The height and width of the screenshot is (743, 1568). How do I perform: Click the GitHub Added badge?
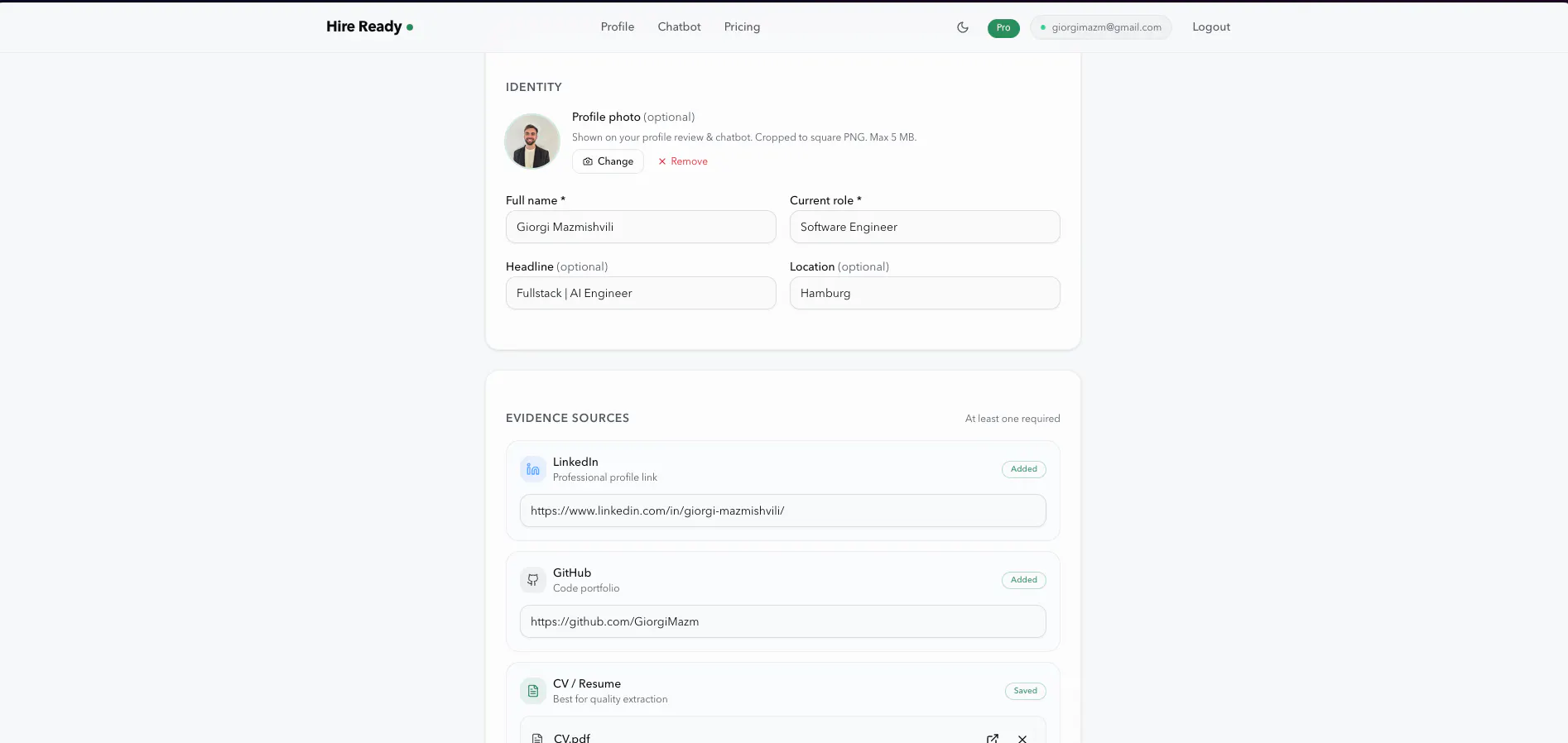coord(1024,580)
